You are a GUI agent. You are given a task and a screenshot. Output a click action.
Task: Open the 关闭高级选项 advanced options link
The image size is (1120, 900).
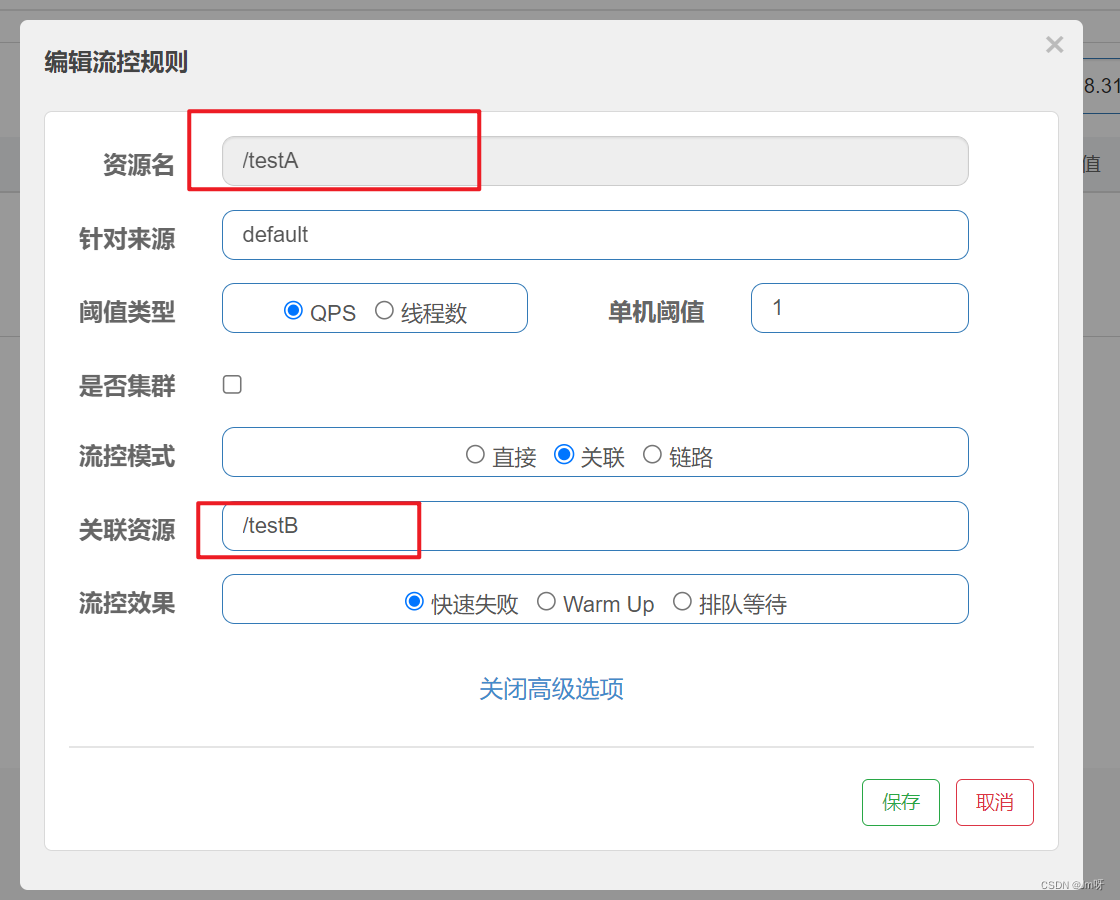(551, 689)
